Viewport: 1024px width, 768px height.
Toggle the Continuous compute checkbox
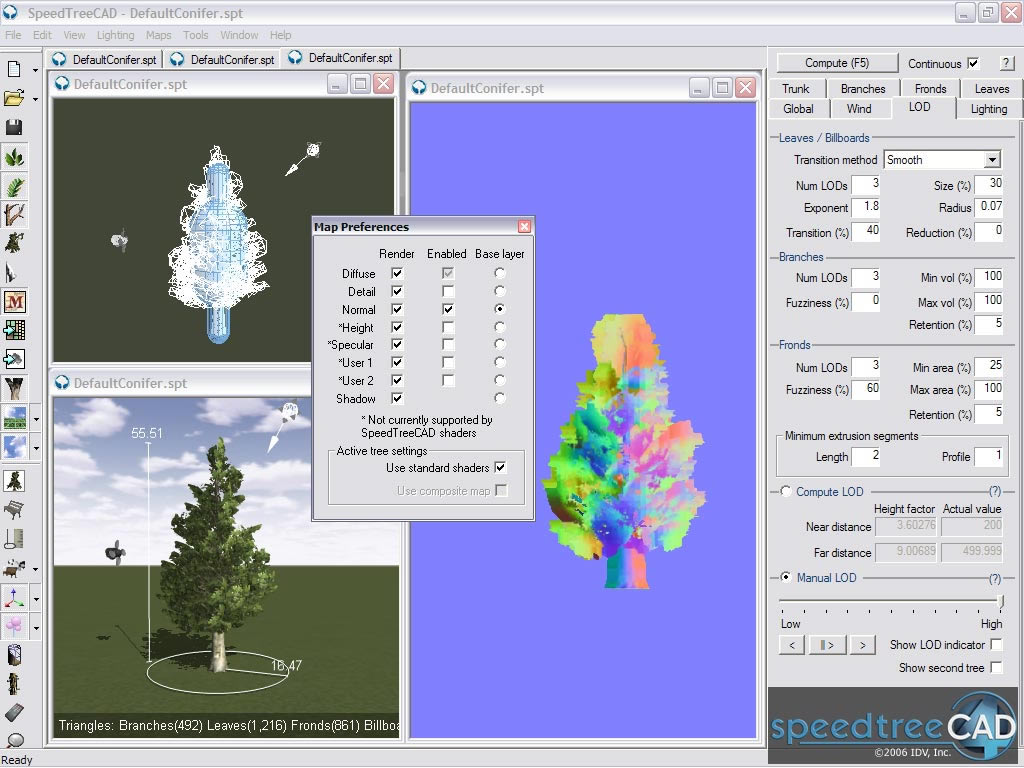point(974,63)
